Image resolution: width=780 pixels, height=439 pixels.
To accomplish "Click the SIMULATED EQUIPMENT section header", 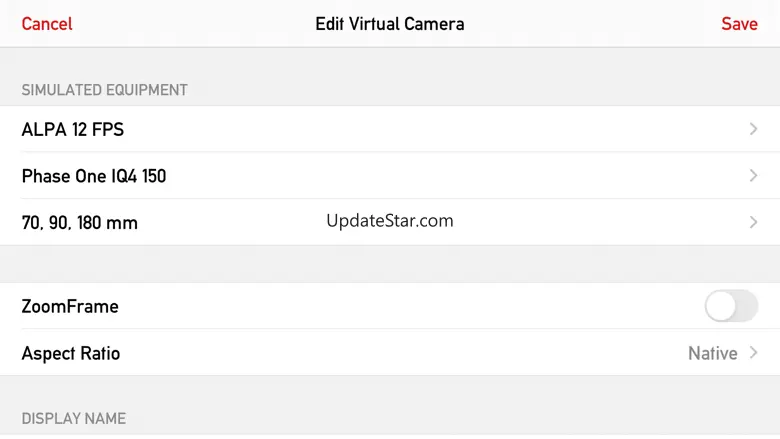I will click(x=105, y=90).
